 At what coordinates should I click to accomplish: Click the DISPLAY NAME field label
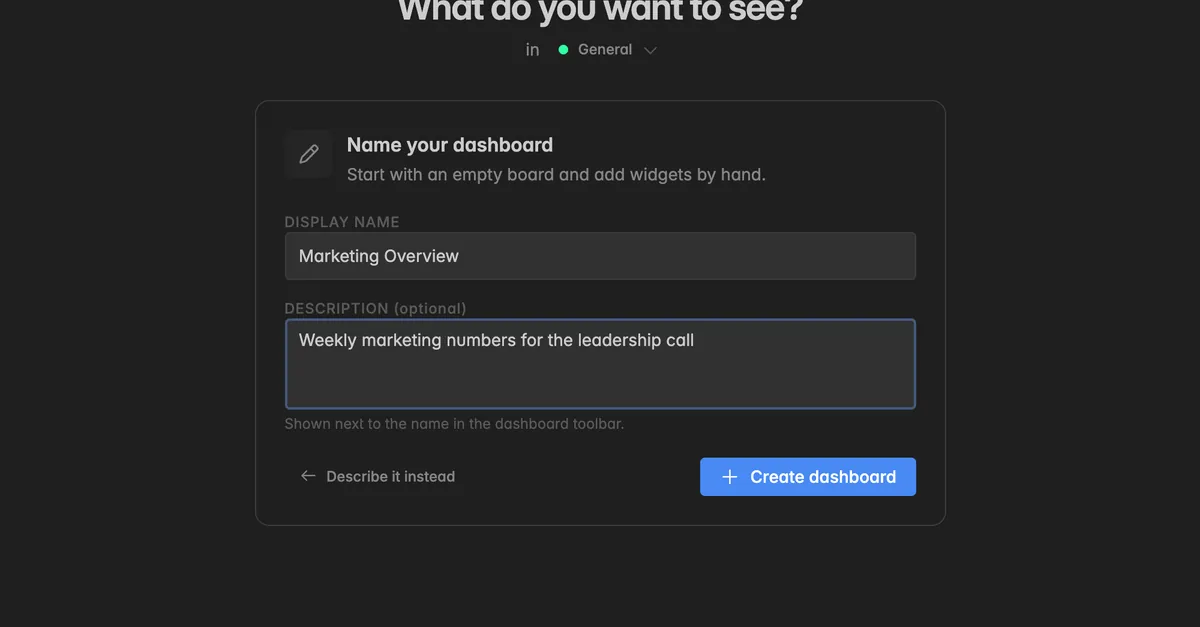tap(342, 222)
